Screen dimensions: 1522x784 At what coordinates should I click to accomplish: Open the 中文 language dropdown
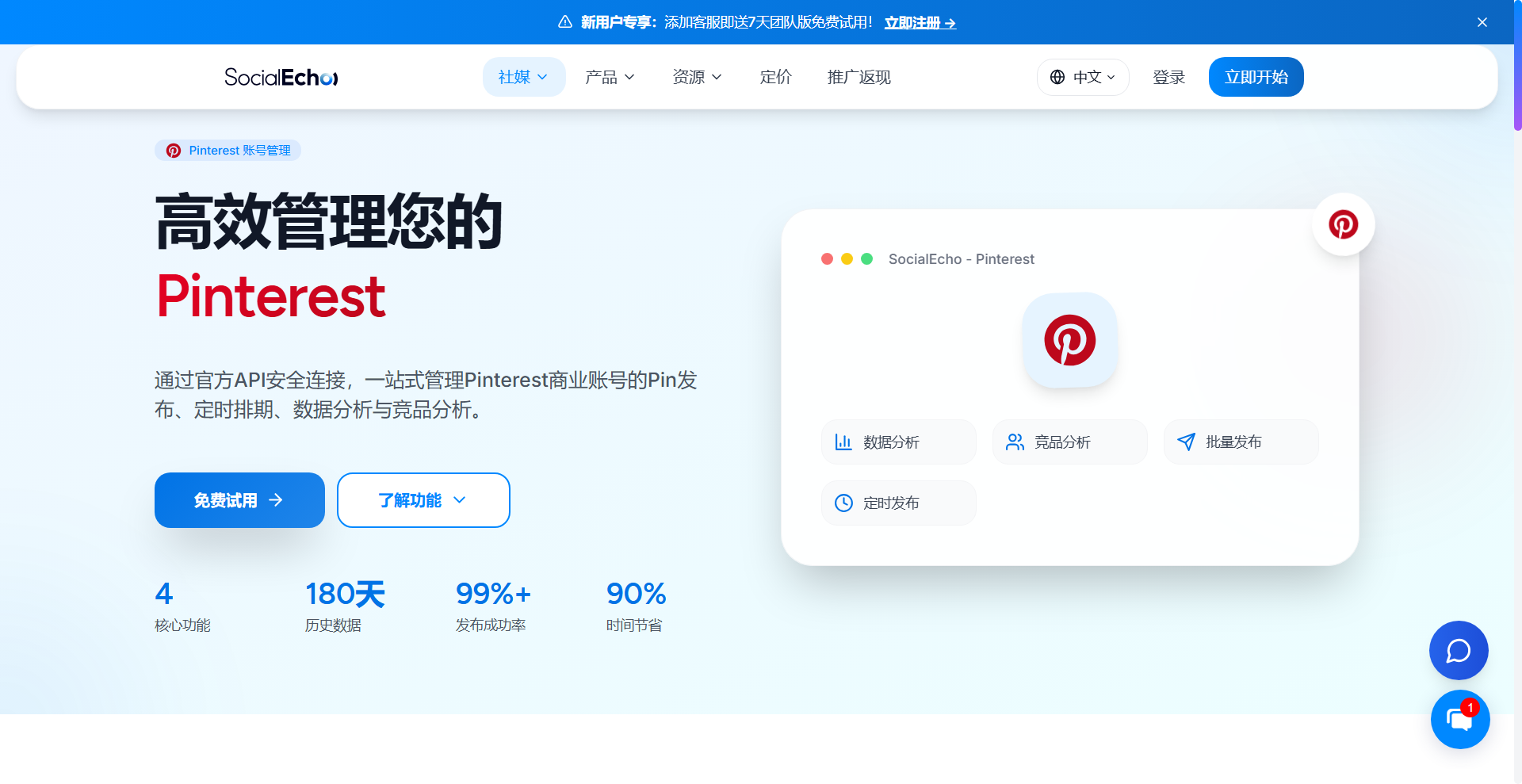pyautogui.click(x=1083, y=77)
